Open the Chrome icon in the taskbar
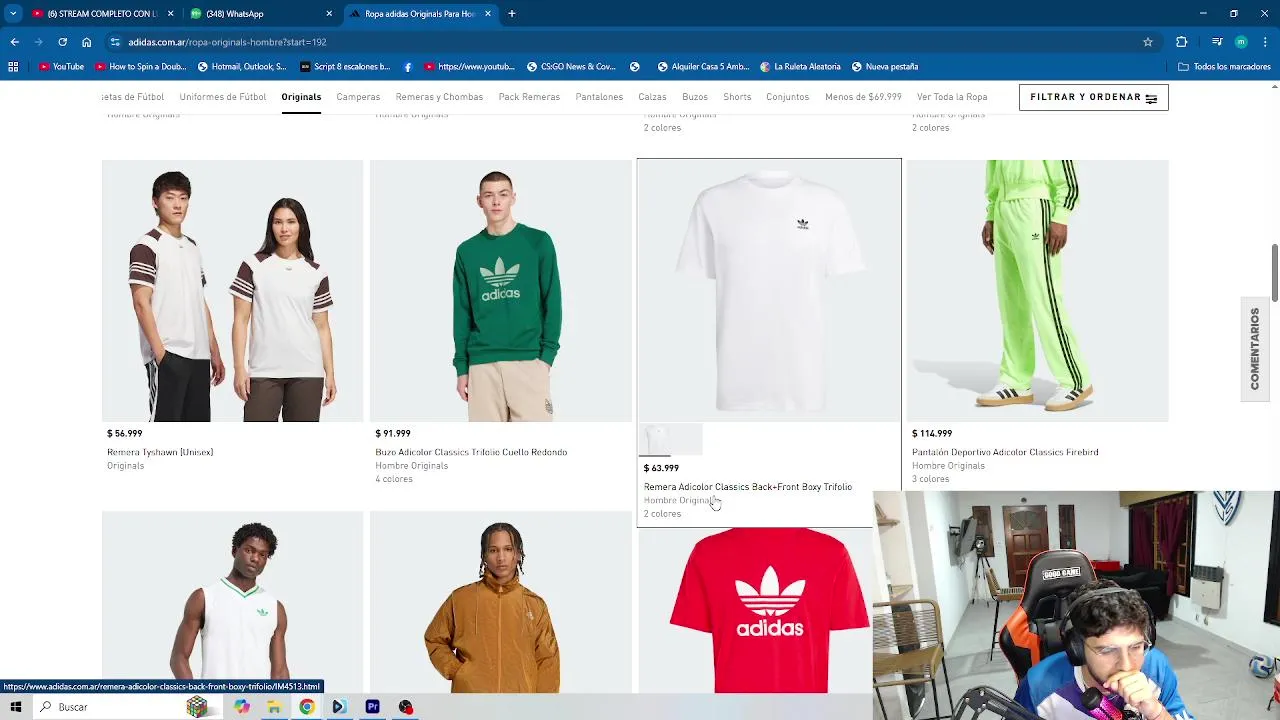This screenshot has width=1280, height=720. click(x=307, y=707)
